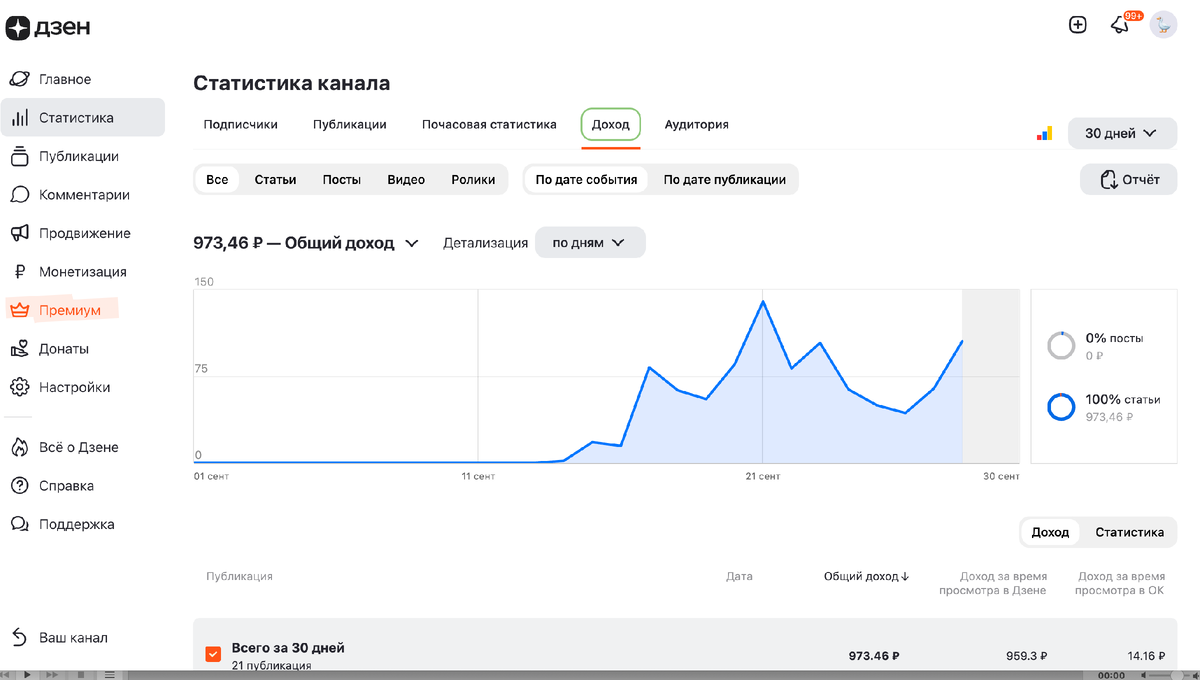Open the по дням detail dropdown
This screenshot has height=680, width=1200.
tap(590, 242)
